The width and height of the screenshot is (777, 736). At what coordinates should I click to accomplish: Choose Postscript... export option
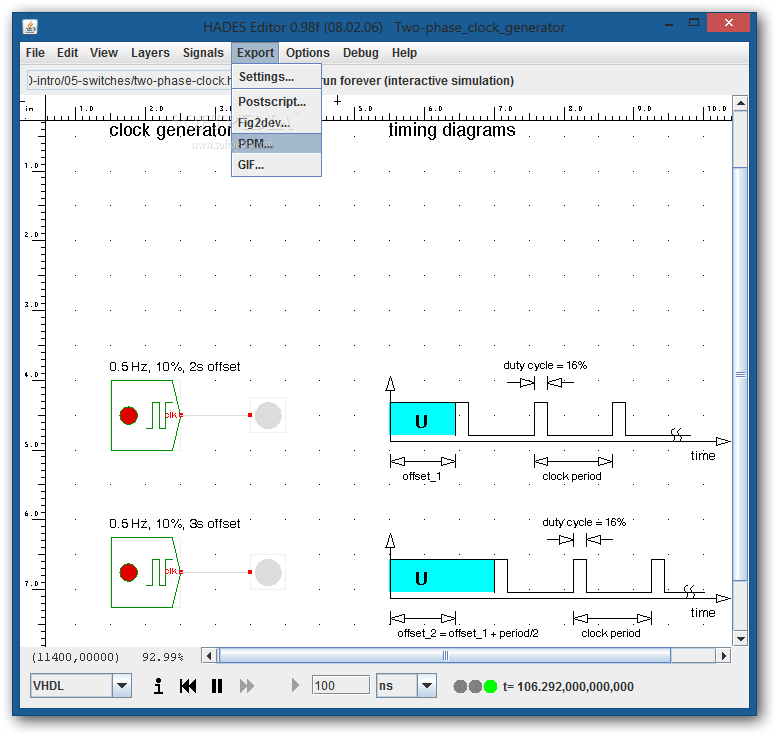[x=277, y=102]
